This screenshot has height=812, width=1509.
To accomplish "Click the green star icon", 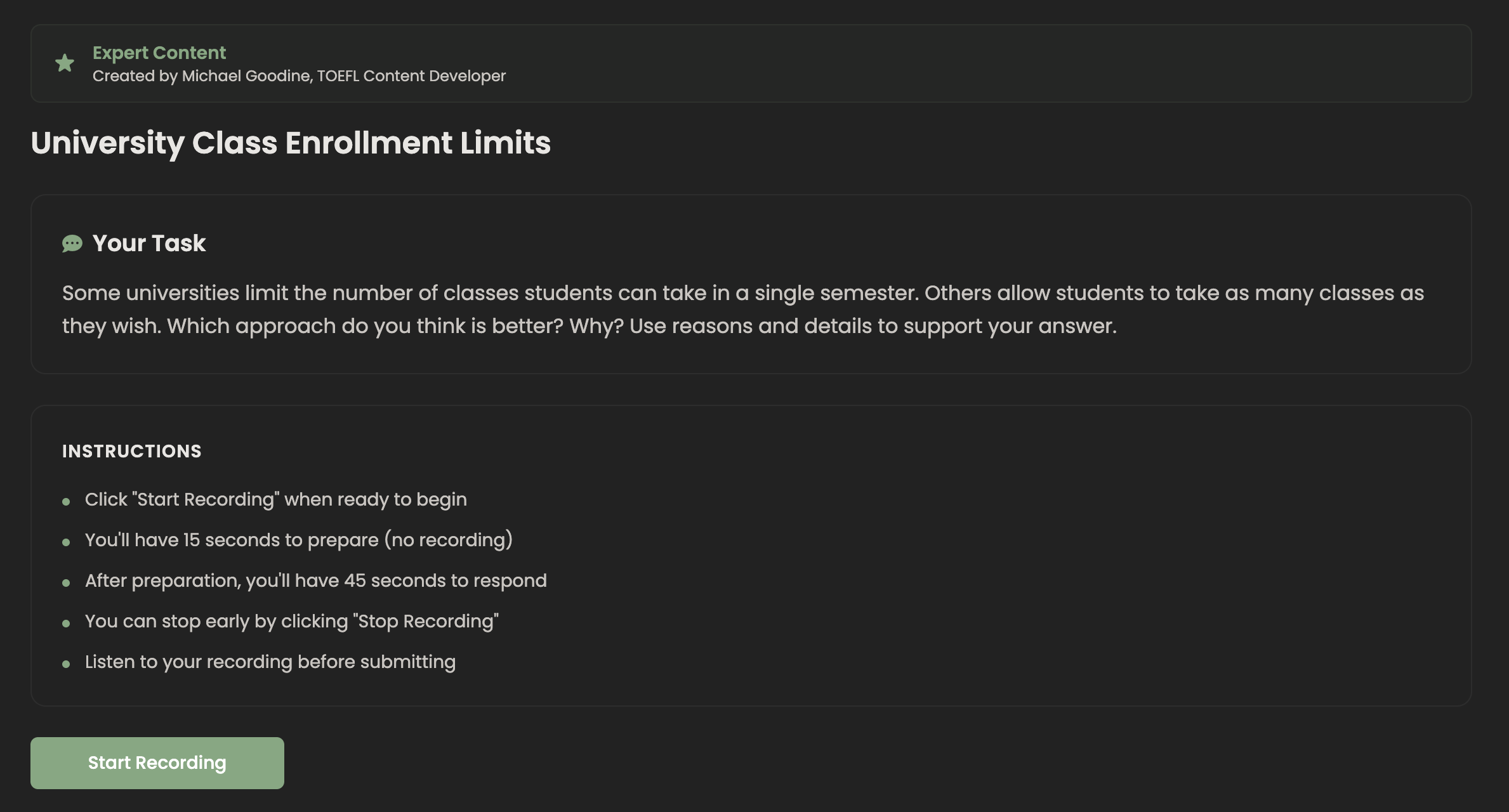I will click(x=65, y=63).
